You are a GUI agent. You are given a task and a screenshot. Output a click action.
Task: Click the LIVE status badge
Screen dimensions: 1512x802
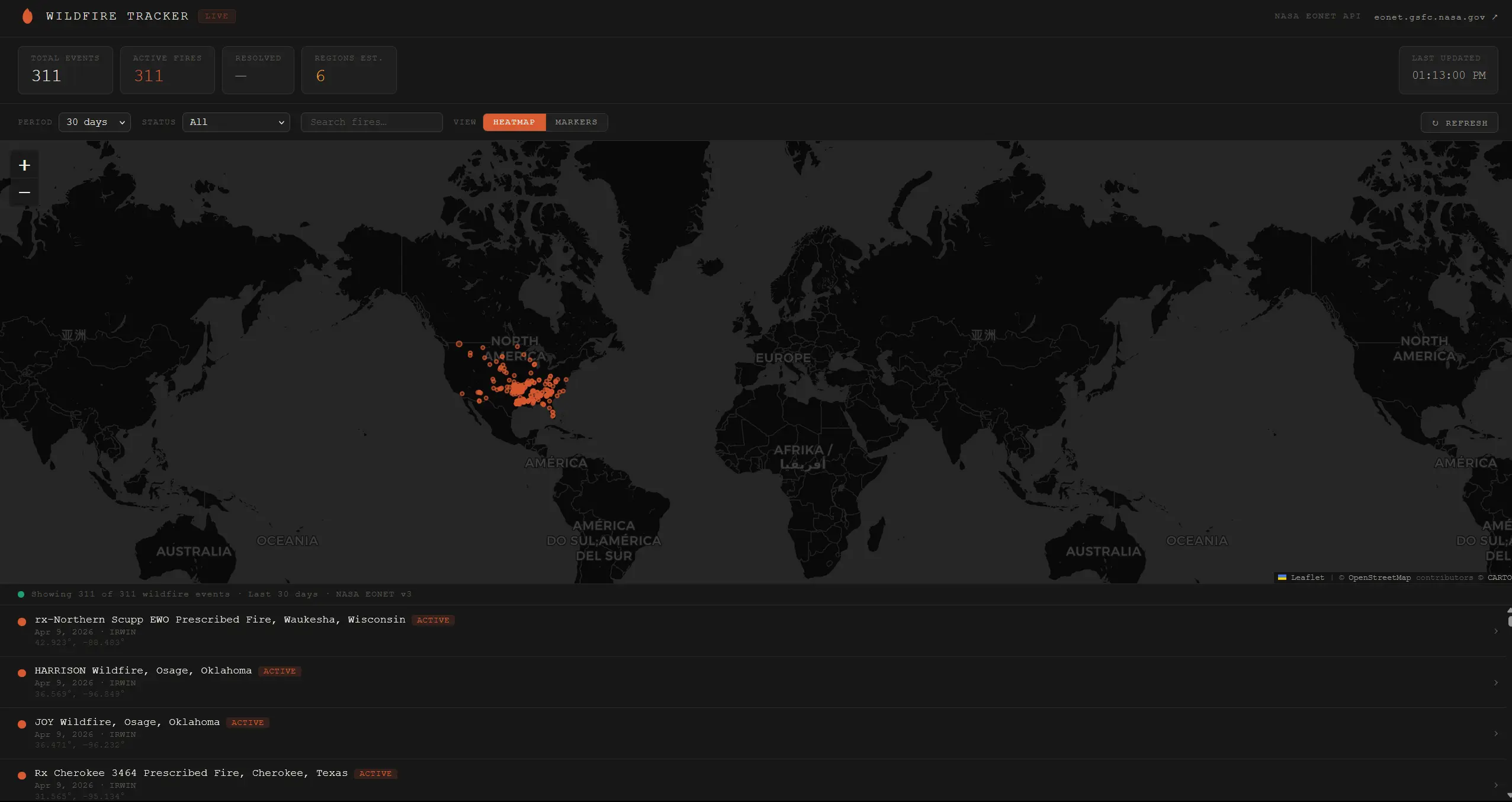(x=217, y=16)
